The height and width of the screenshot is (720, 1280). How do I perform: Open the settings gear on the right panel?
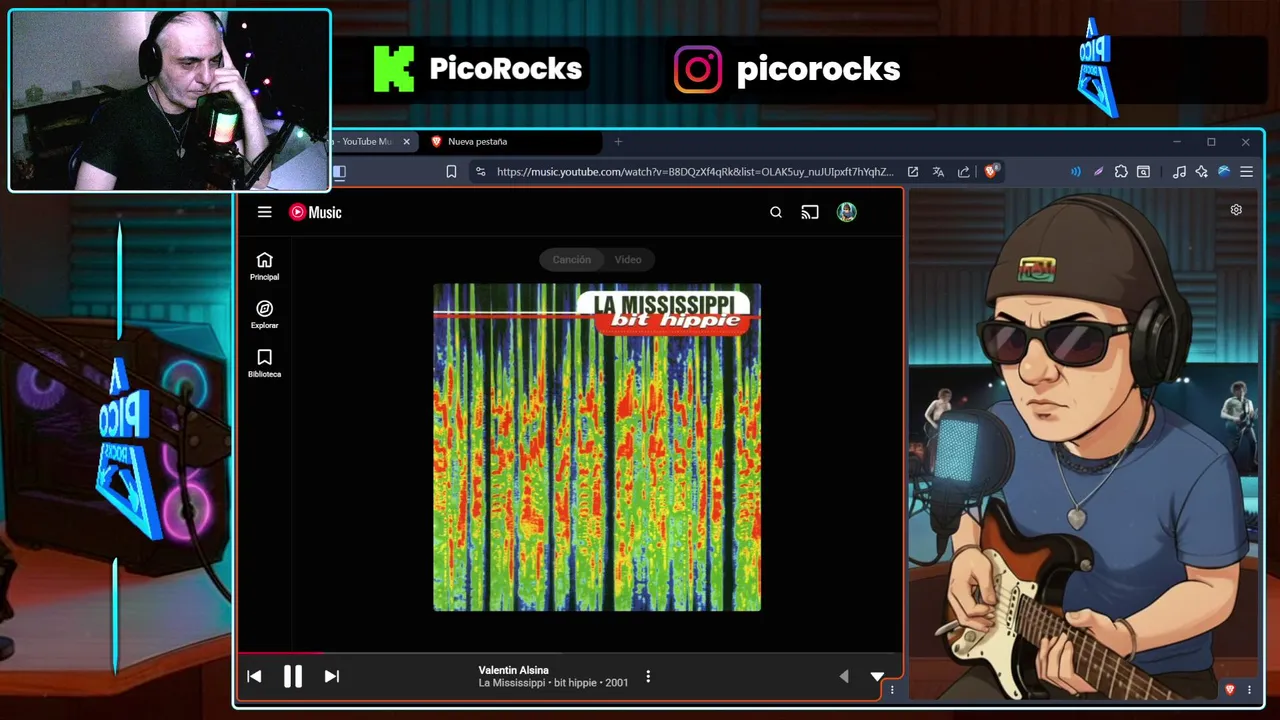point(1236,210)
